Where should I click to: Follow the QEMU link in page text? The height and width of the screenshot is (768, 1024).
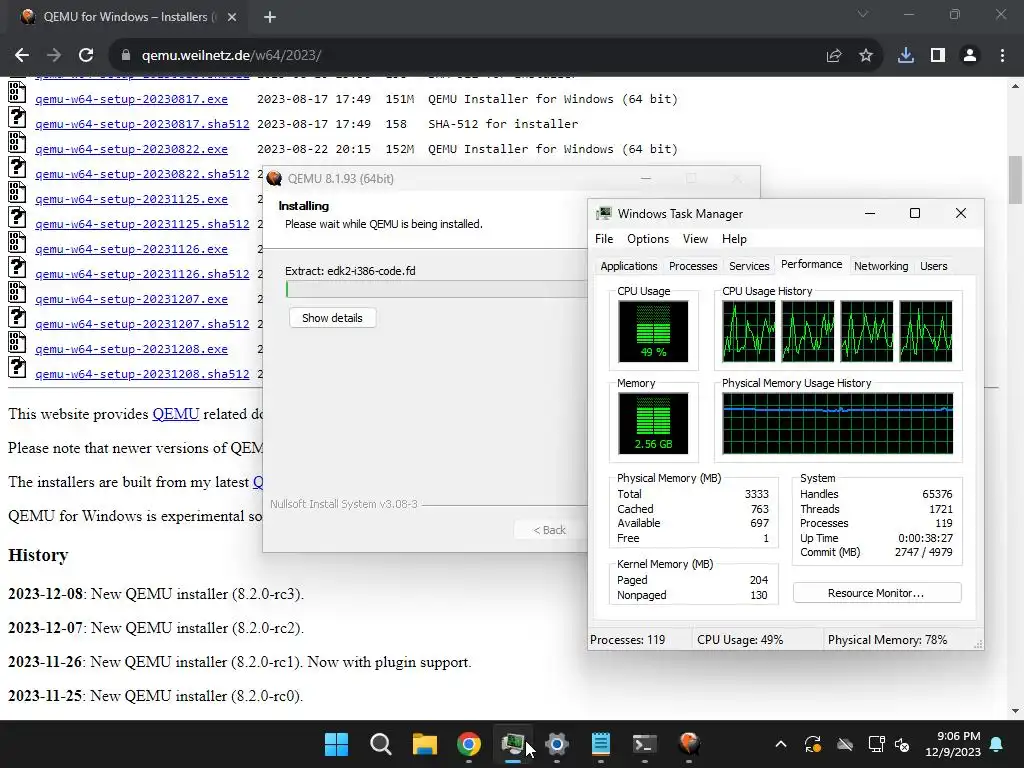176,414
